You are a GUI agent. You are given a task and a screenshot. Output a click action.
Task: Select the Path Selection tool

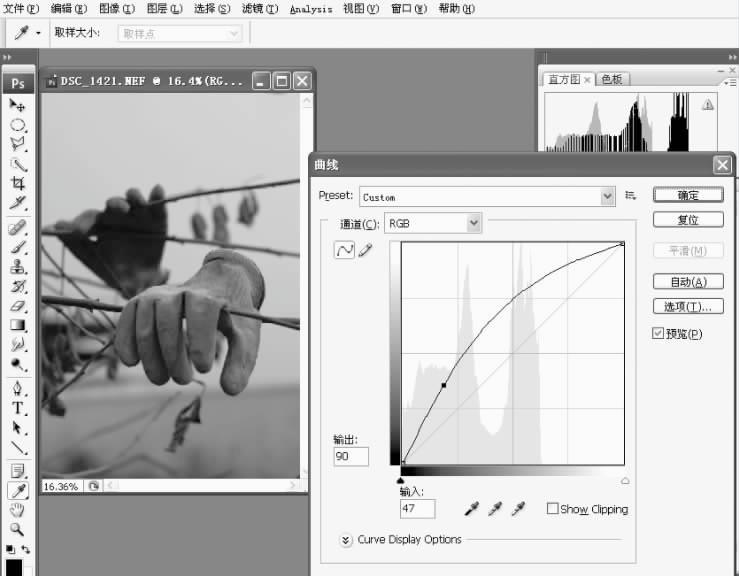17,428
